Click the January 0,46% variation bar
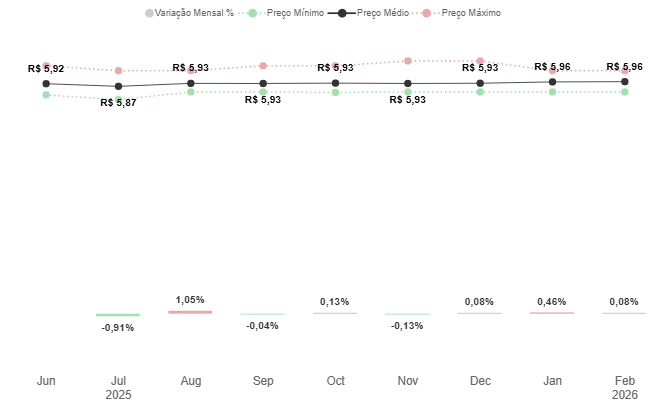The width and height of the screenshot is (672, 407). (x=552, y=313)
